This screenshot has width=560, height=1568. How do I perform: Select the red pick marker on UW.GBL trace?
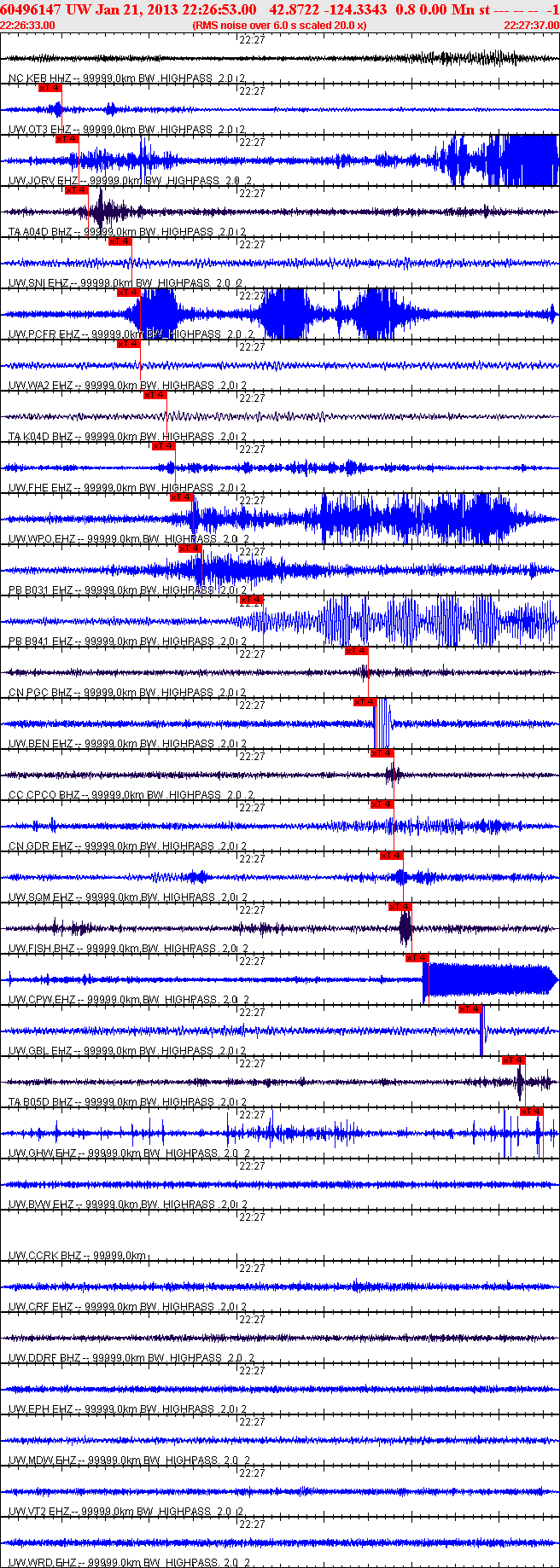pyautogui.click(x=470, y=1009)
